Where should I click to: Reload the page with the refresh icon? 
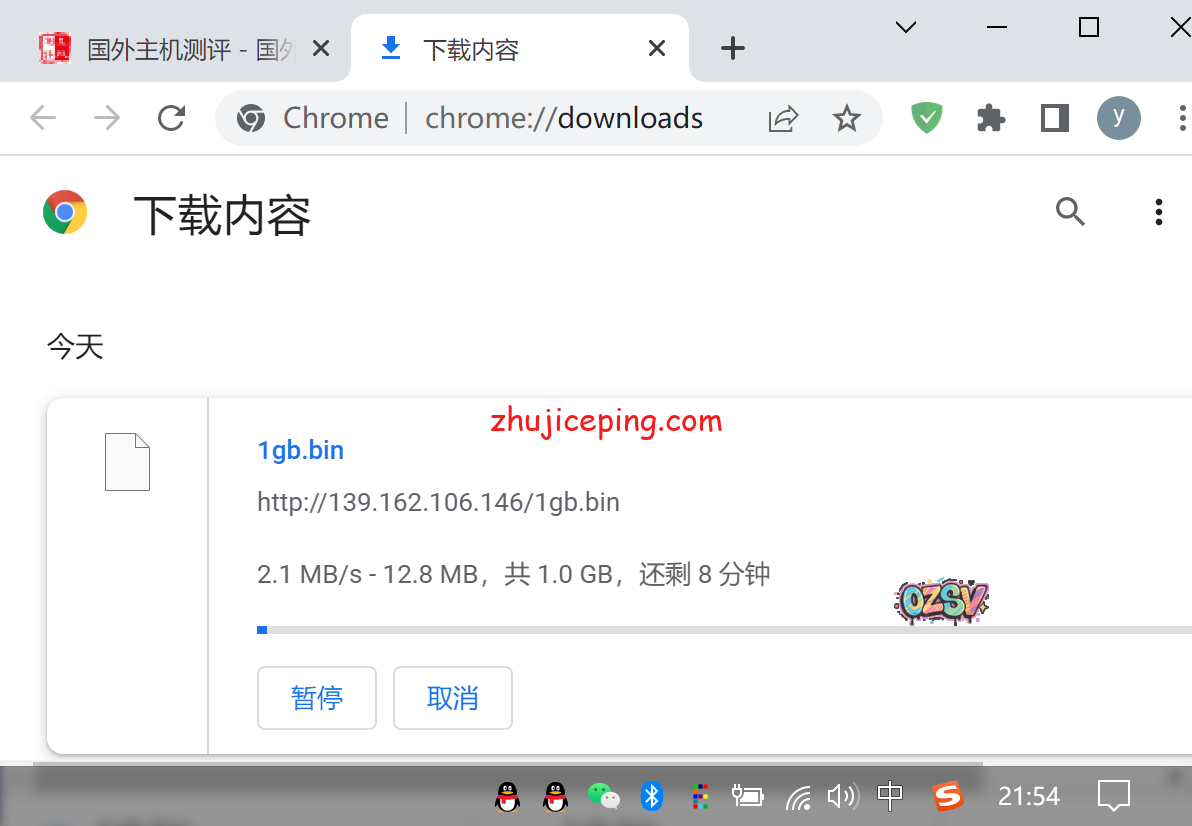point(172,118)
